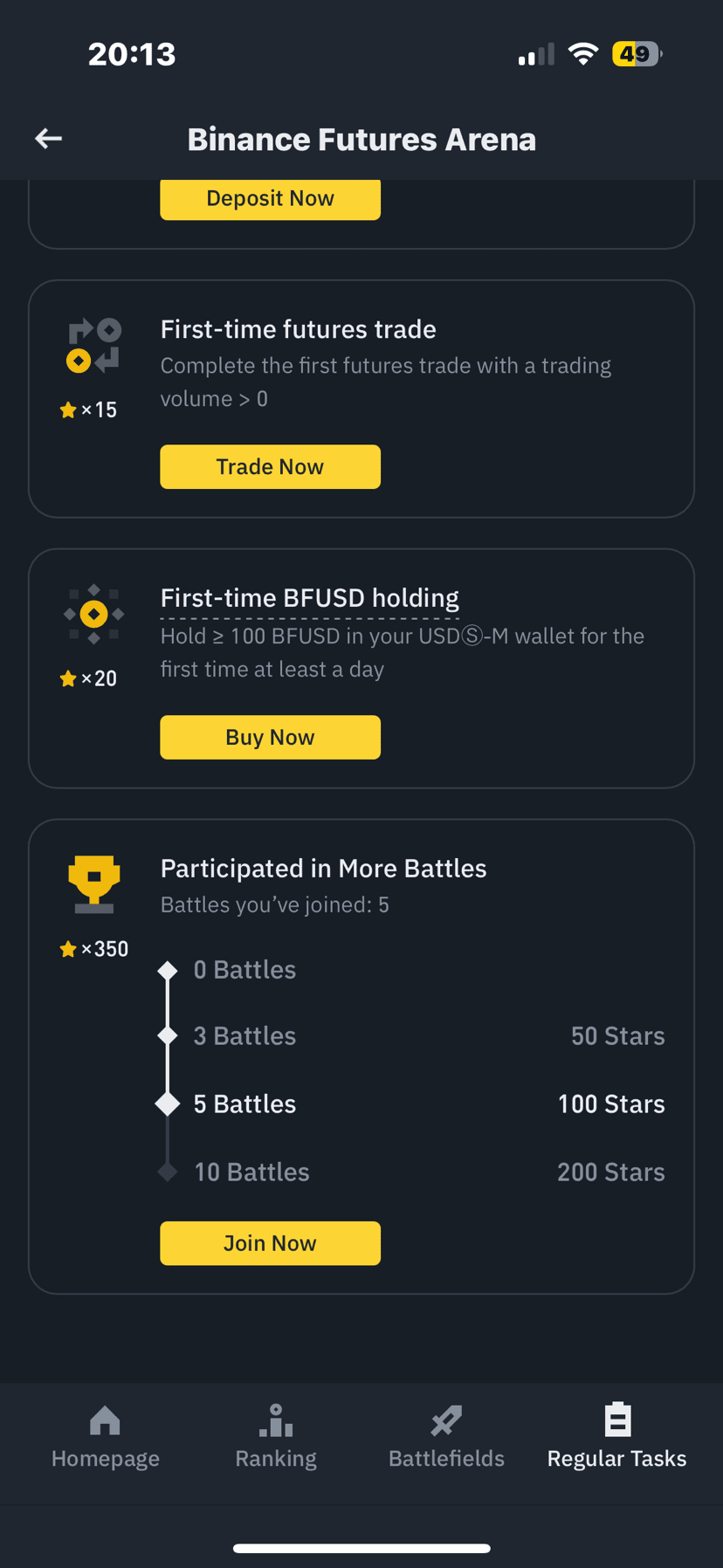Screen dimensions: 723x1568
Task: Tap the battery indicator in status bar
Action: (x=637, y=54)
